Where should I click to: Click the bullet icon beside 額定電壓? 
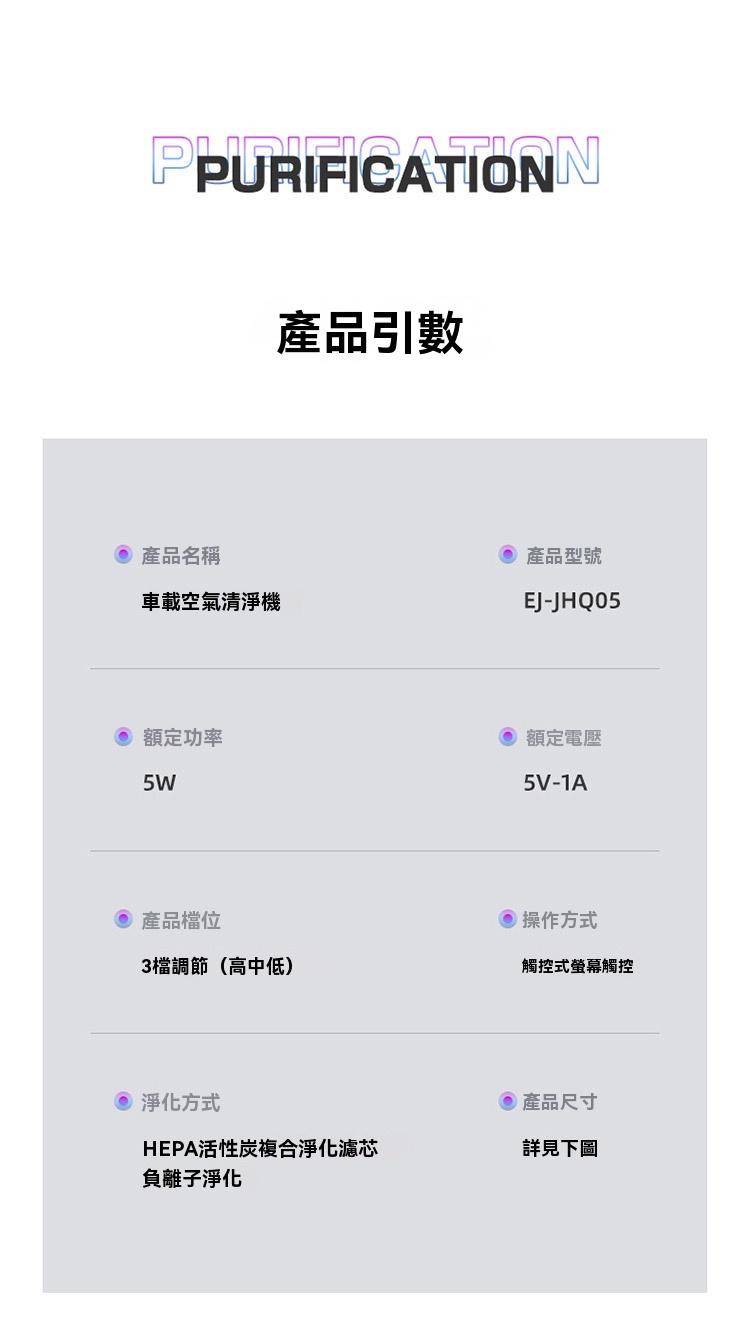click(508, 737)
